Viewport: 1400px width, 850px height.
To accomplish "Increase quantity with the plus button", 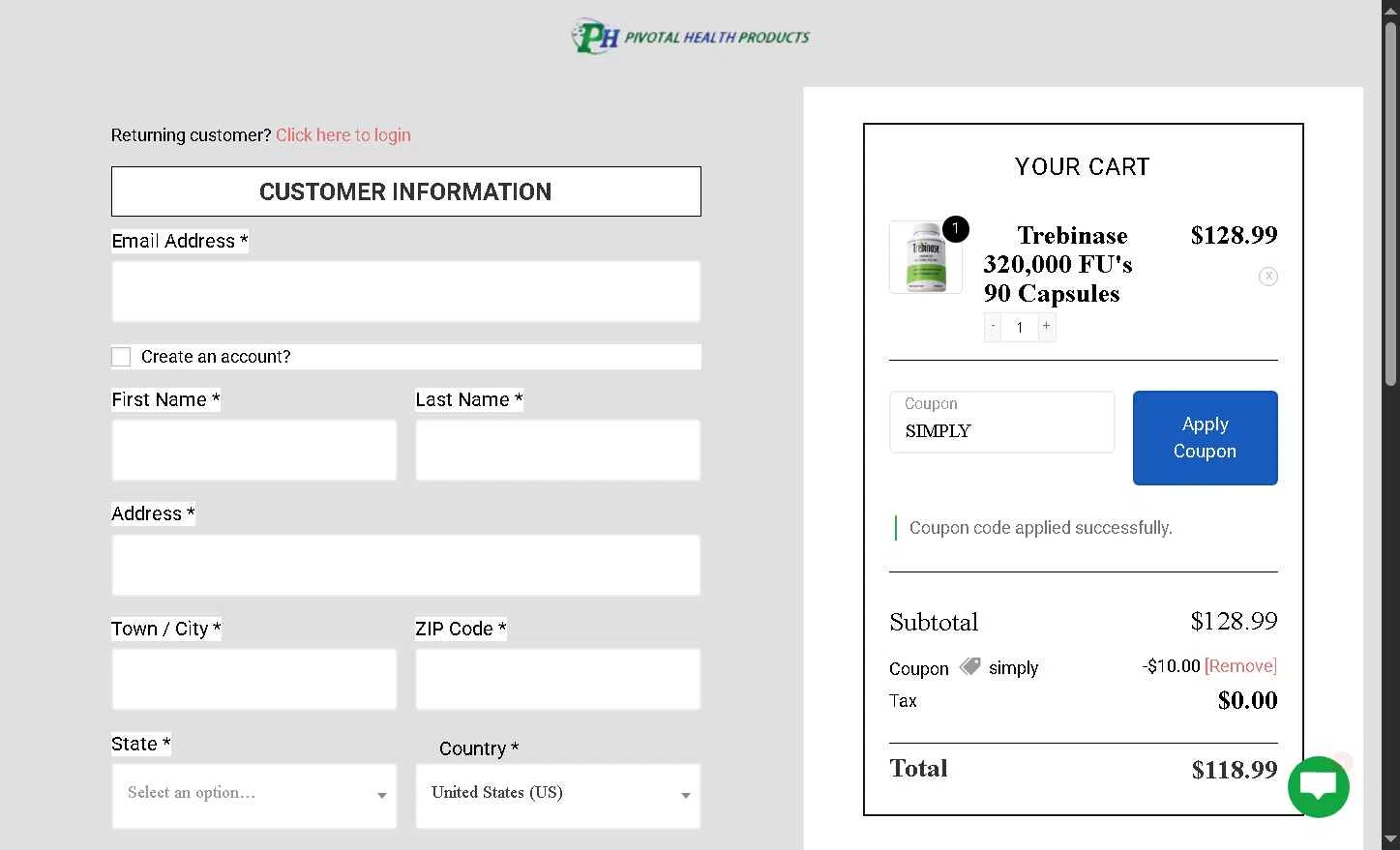I will click(x=1046, y=327).
